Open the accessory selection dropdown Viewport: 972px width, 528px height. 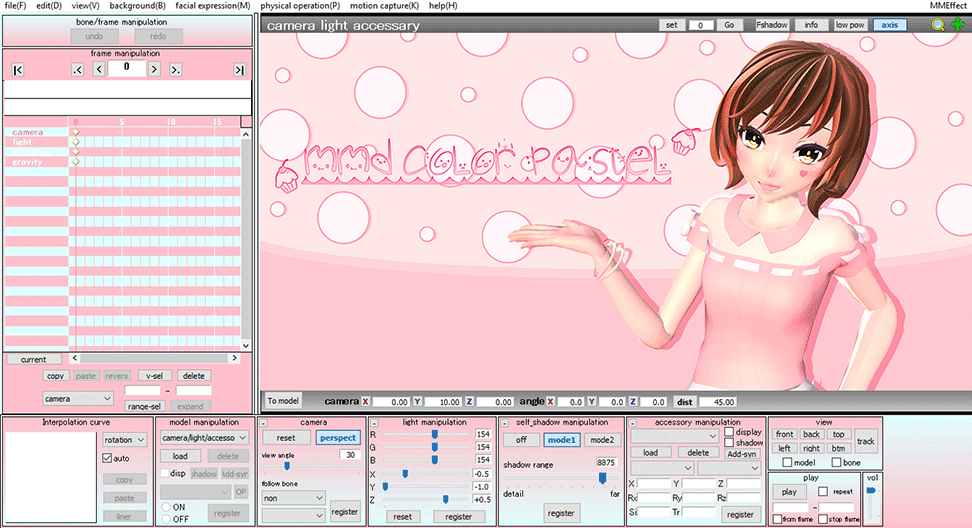[674, 436]
